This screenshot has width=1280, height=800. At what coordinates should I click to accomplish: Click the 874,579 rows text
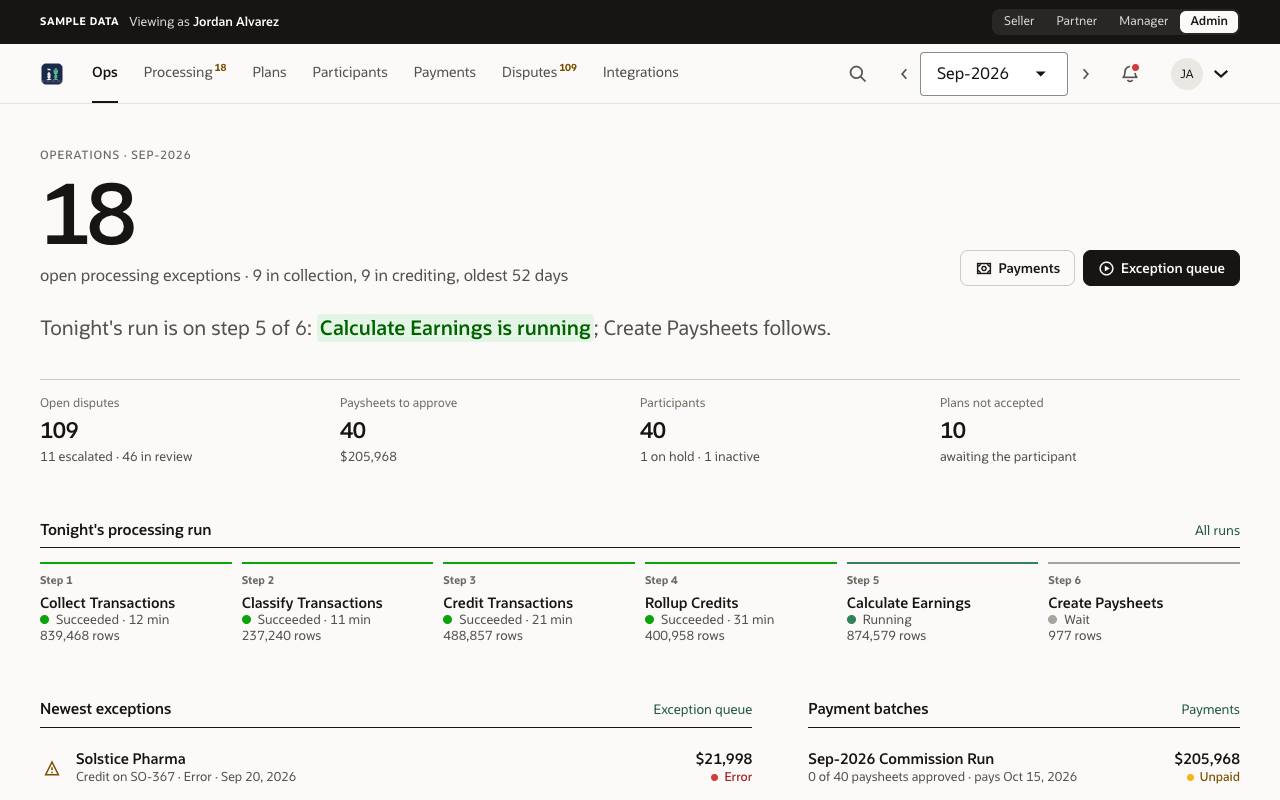(886, 636)
